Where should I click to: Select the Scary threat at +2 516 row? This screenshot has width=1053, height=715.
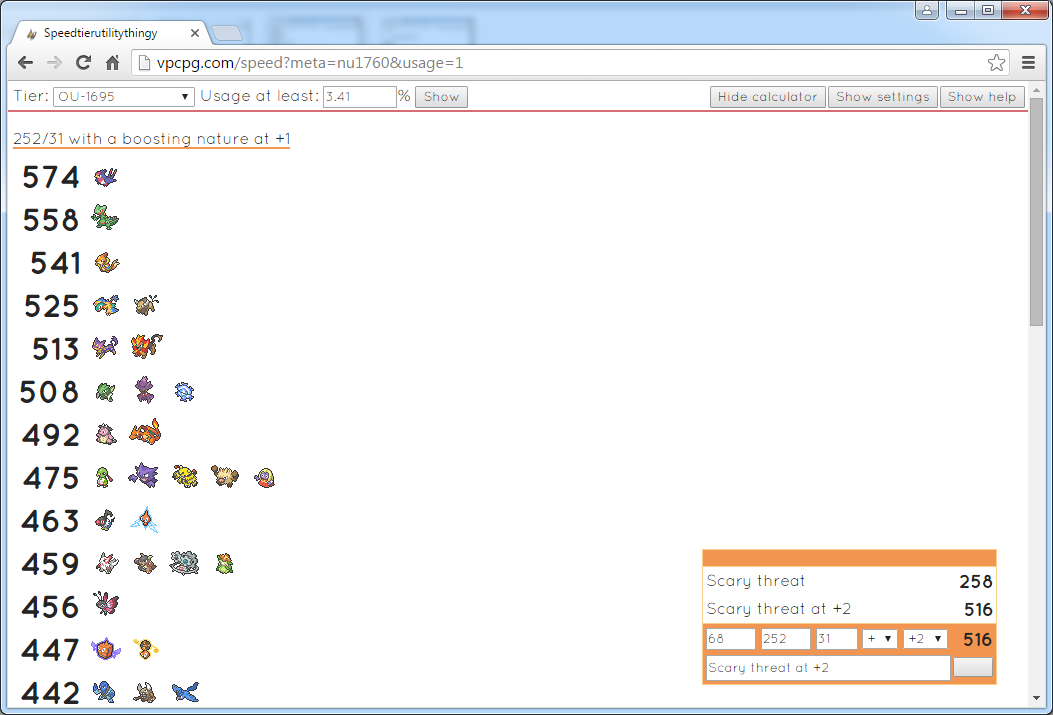point(849,609)
